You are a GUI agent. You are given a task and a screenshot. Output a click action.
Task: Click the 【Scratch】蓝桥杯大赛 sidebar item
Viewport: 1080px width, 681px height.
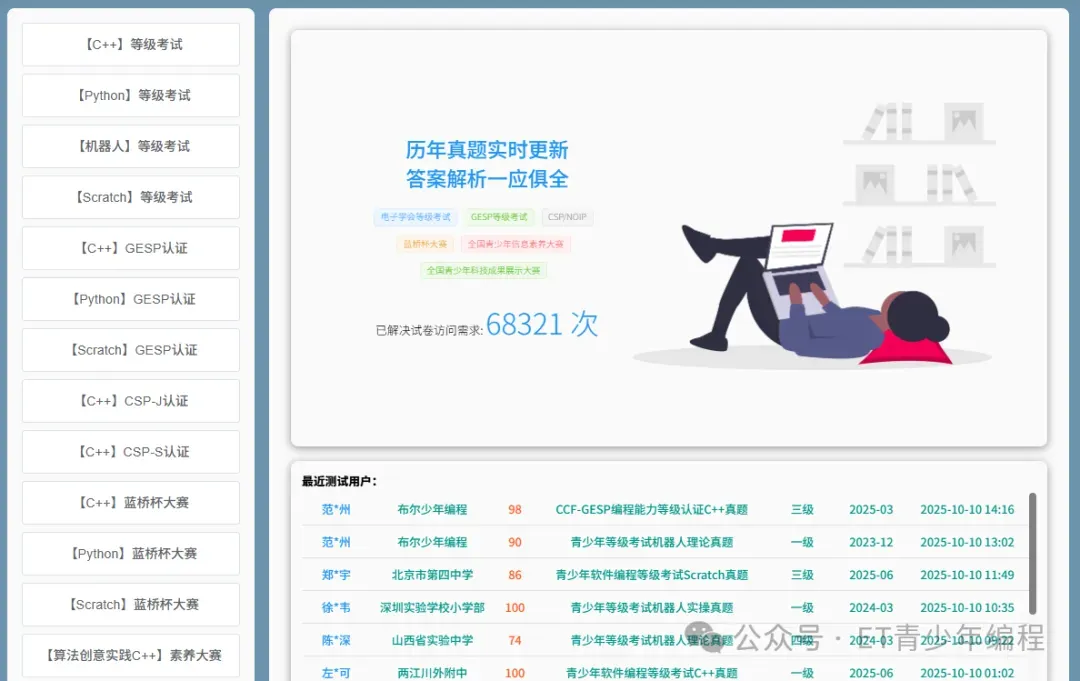coord(131,605)
